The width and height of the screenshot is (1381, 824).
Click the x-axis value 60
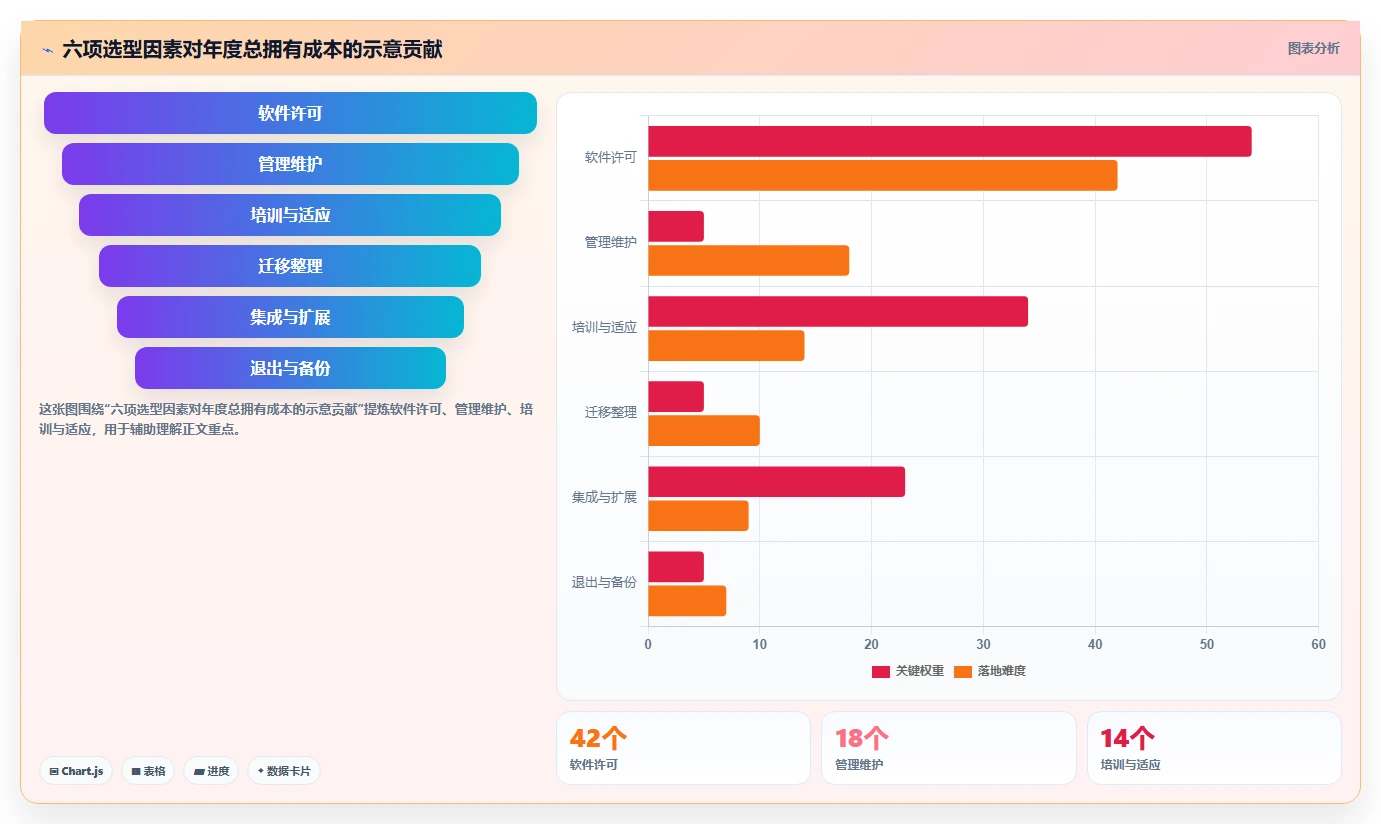pos(1318,645)
